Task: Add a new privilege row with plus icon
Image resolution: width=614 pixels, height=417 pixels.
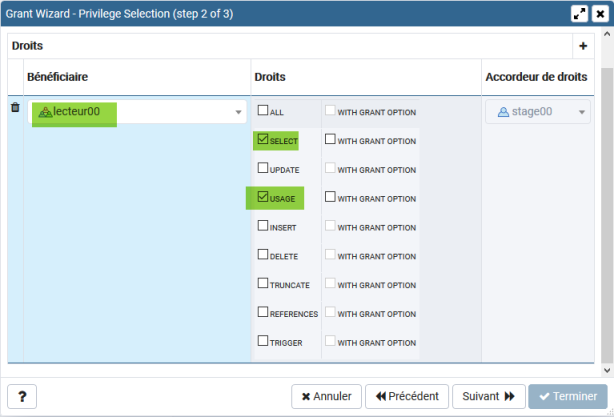Action: click(583, 46)
